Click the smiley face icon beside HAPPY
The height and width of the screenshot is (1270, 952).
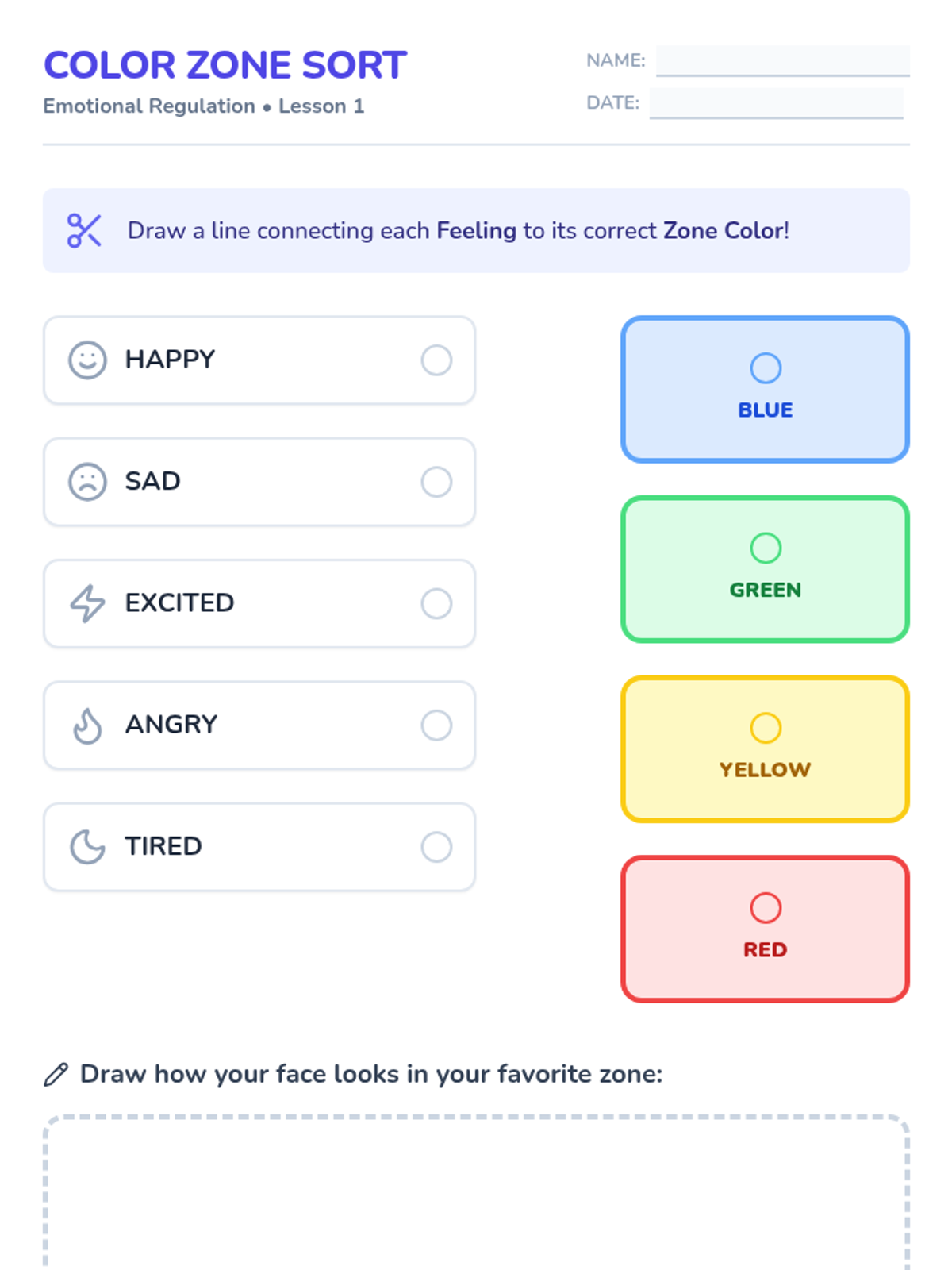click(87, 360)
